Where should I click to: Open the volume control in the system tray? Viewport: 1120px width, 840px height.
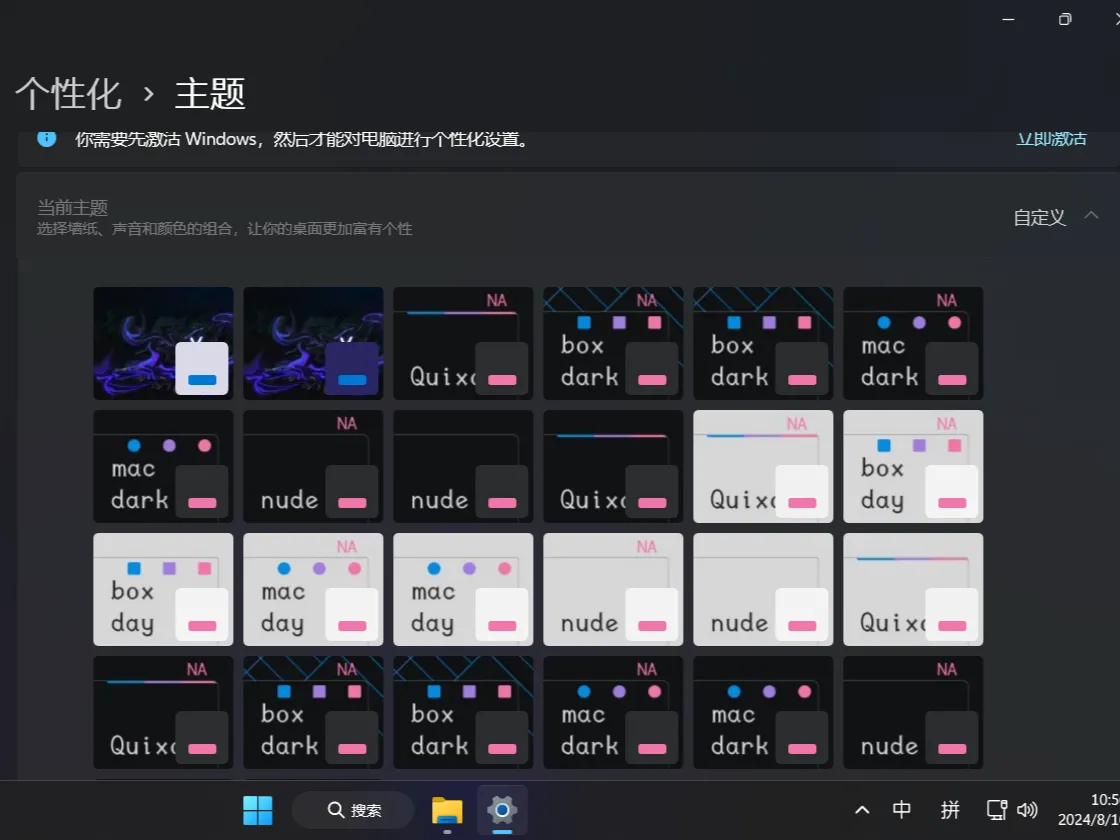pyautogui.click(x=1028, y=810)
